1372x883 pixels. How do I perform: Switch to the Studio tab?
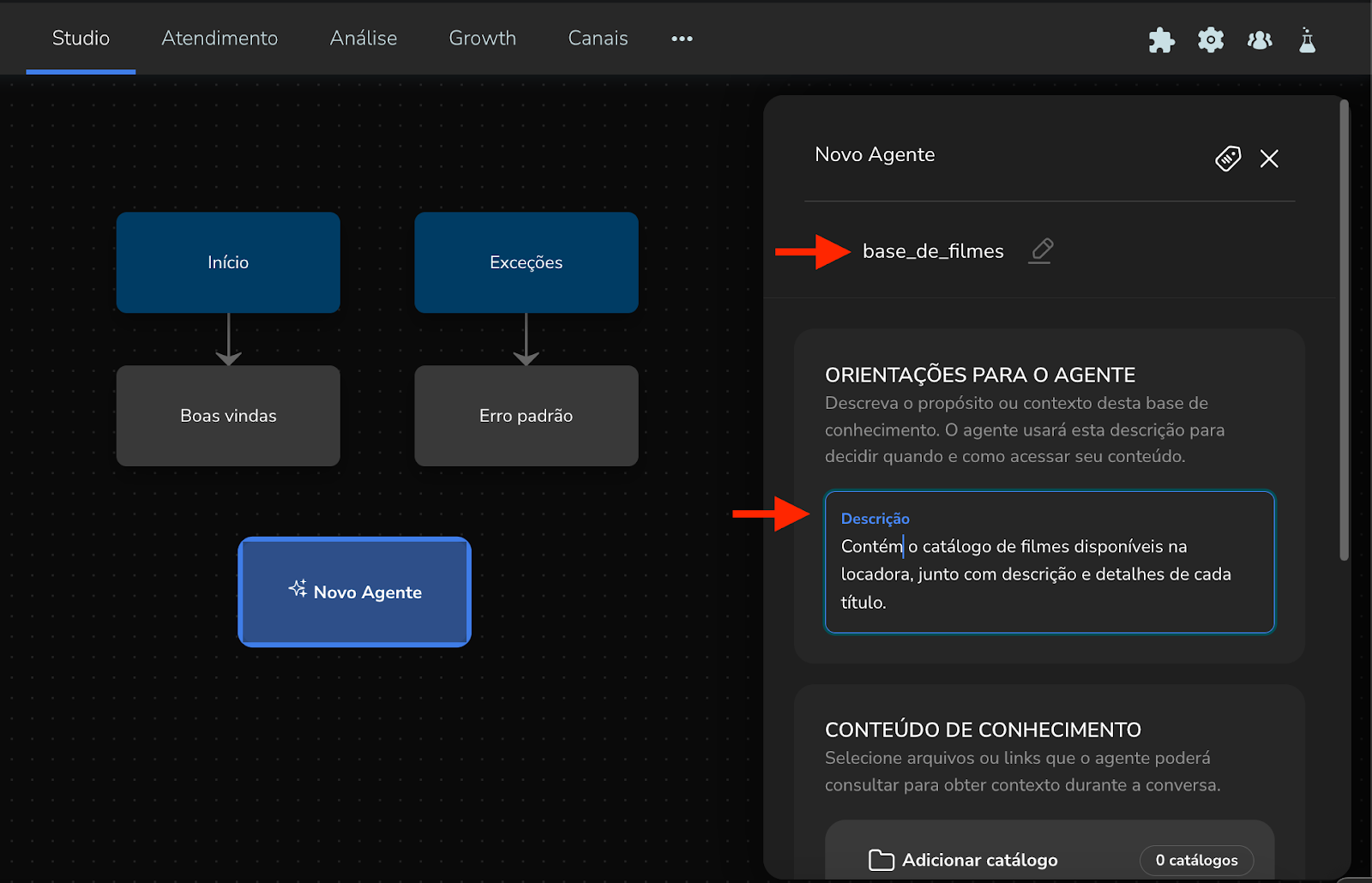[81, 39]
